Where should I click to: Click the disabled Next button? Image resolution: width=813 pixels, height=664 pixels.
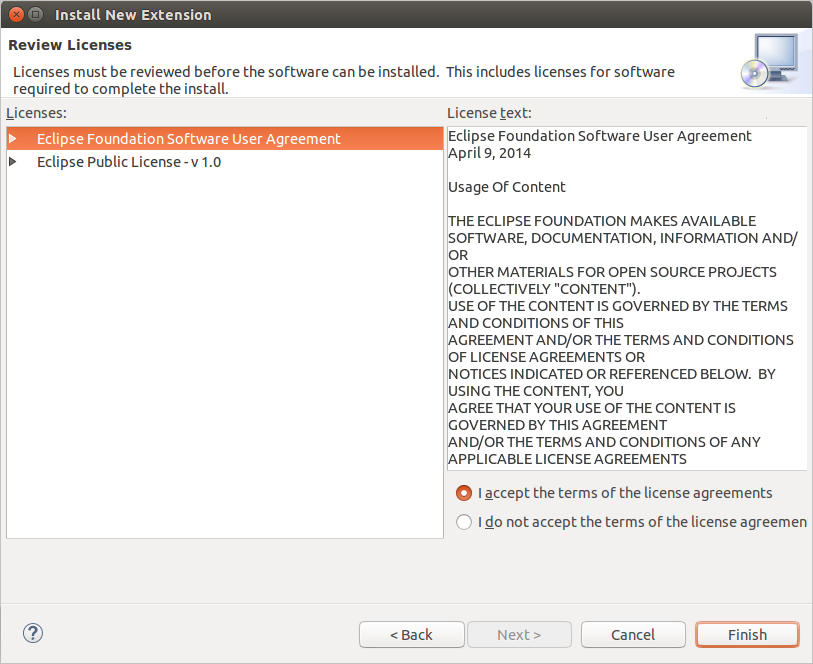tap(519, 634)
